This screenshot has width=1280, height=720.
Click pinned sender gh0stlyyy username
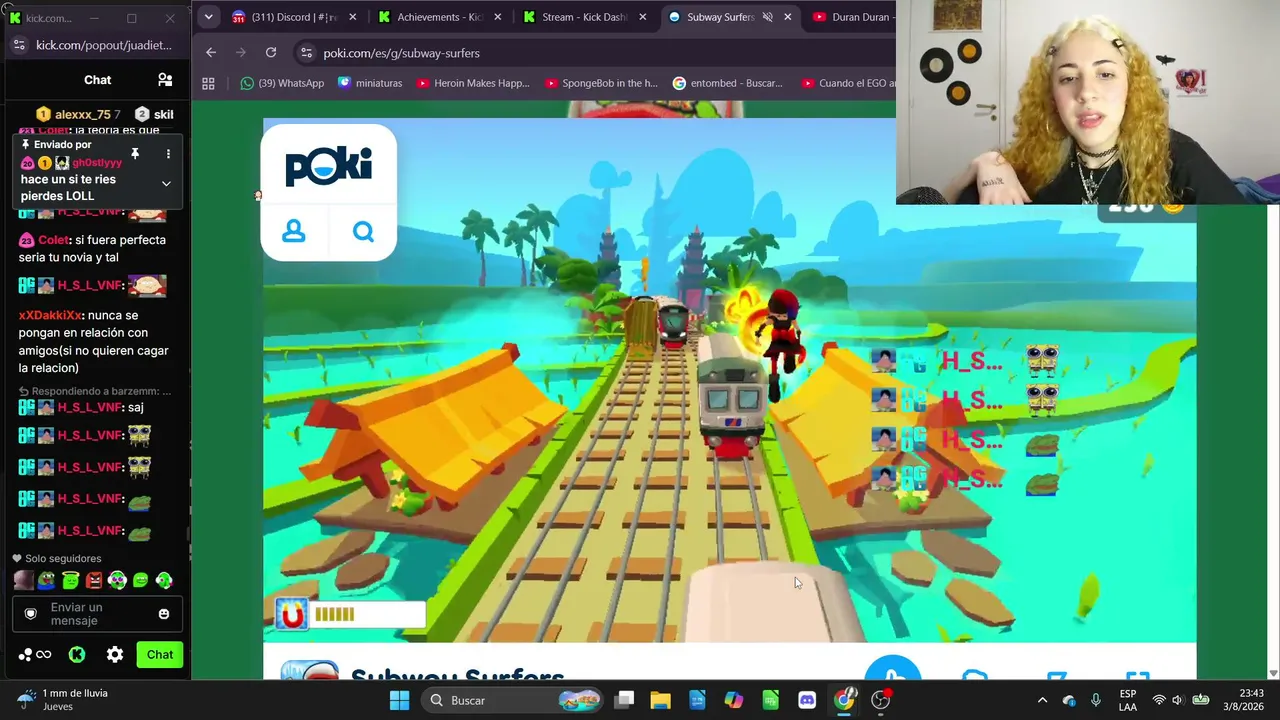pos(97,163)
